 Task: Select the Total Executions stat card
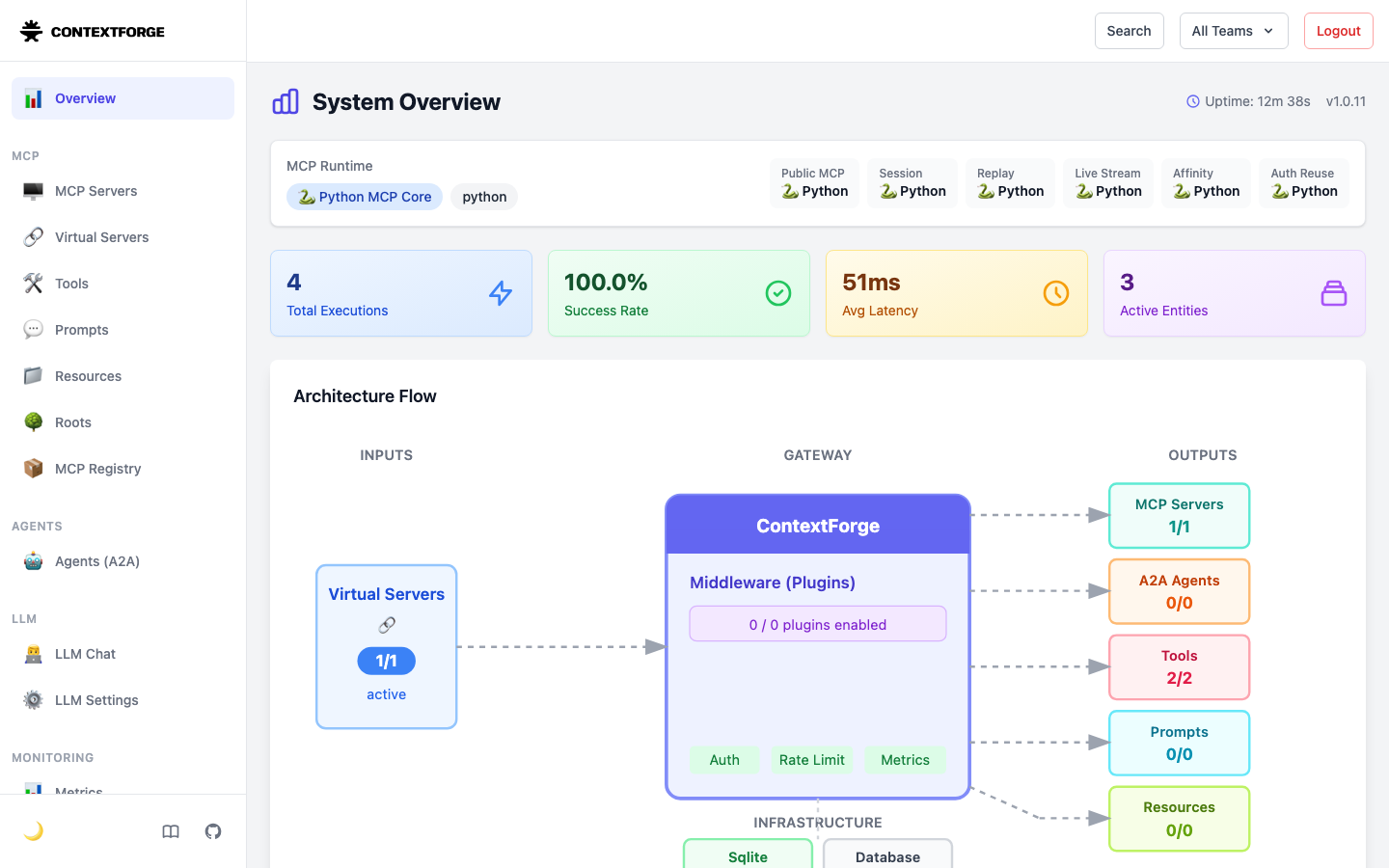tap(401, 293)
